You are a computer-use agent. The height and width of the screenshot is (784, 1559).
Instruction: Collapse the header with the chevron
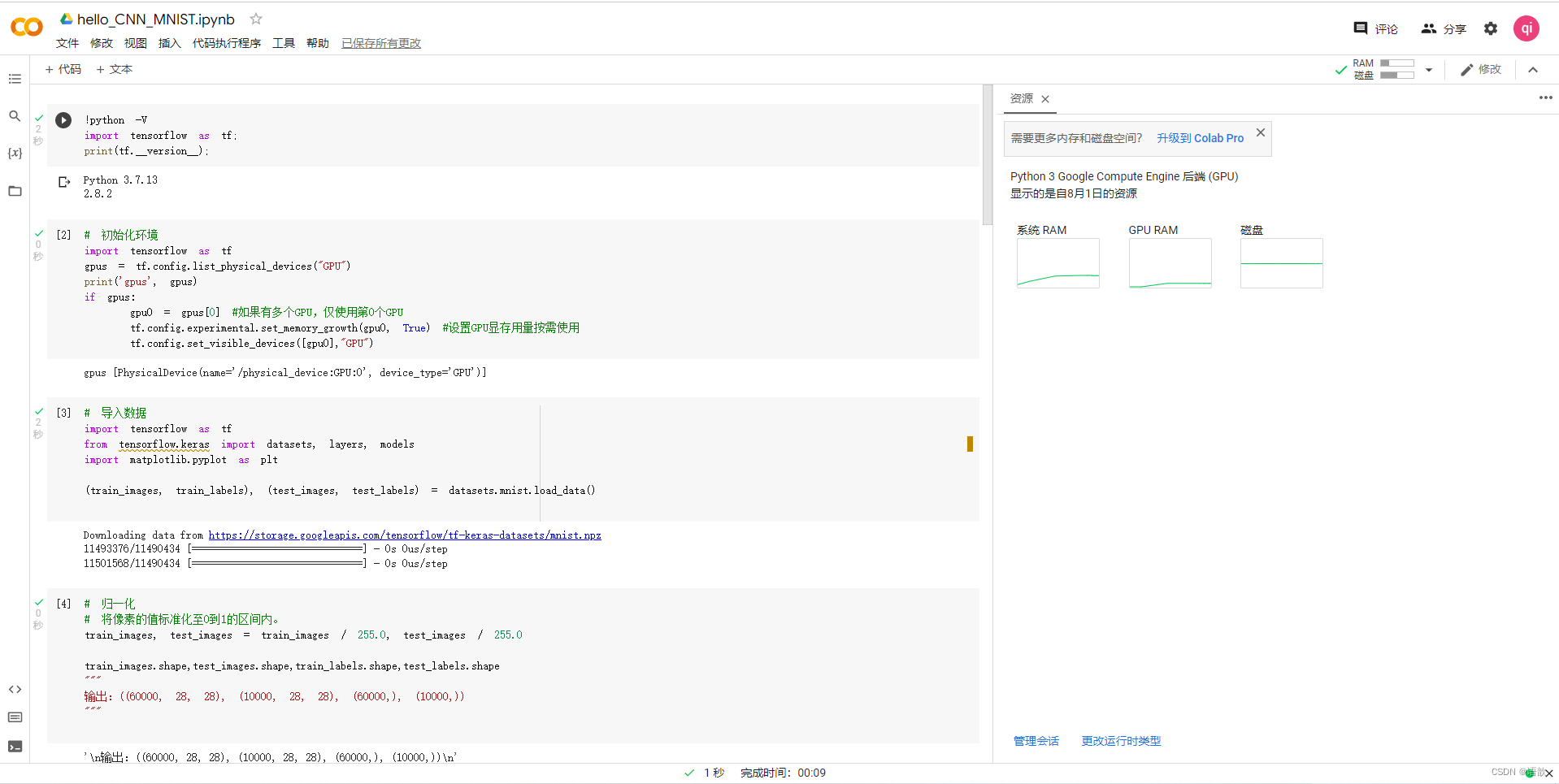pyautogui.click(x=1533, y=69)
